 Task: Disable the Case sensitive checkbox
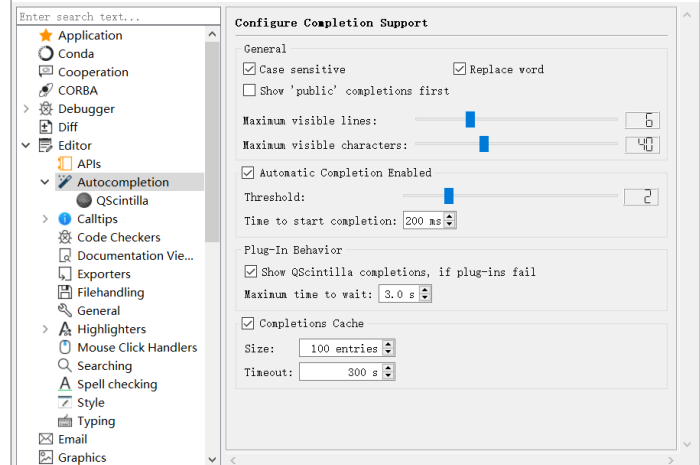249,69
